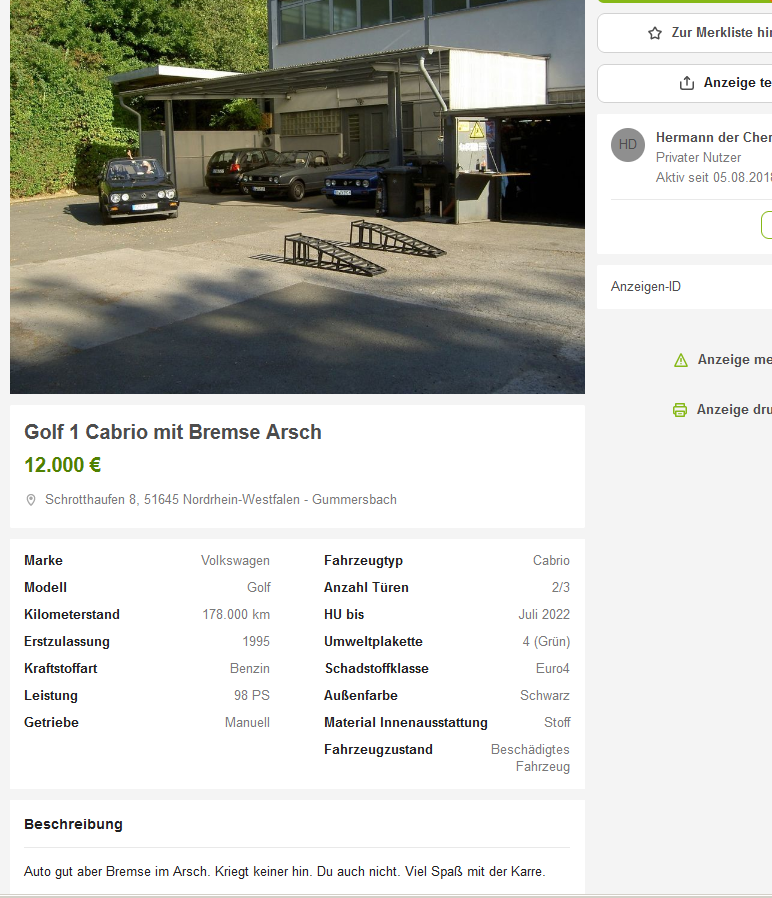Click the warning triangle report icon

[681, 360]
